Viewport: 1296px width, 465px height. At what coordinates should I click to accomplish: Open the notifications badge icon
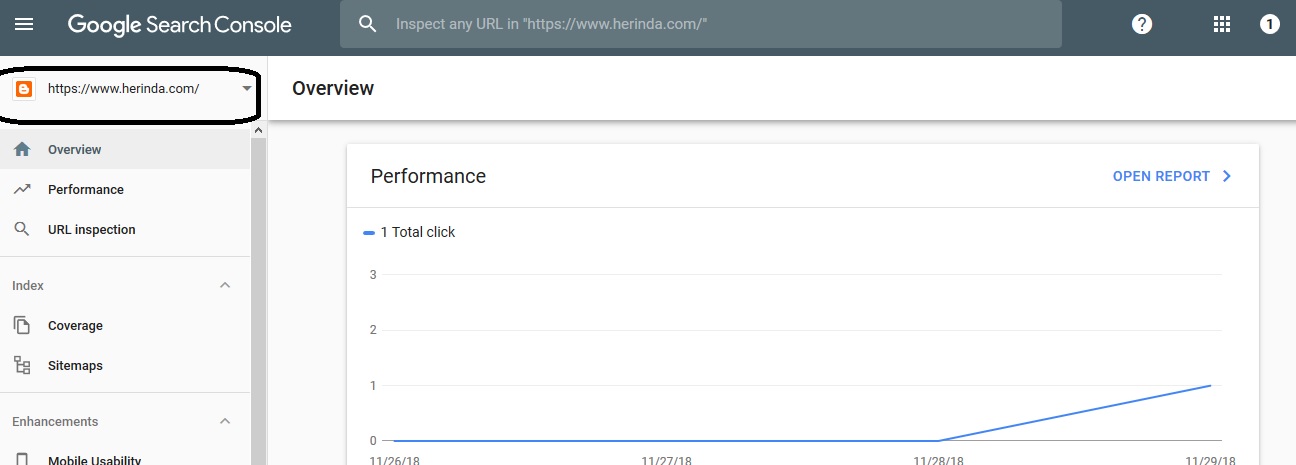tap(1269, 24)
